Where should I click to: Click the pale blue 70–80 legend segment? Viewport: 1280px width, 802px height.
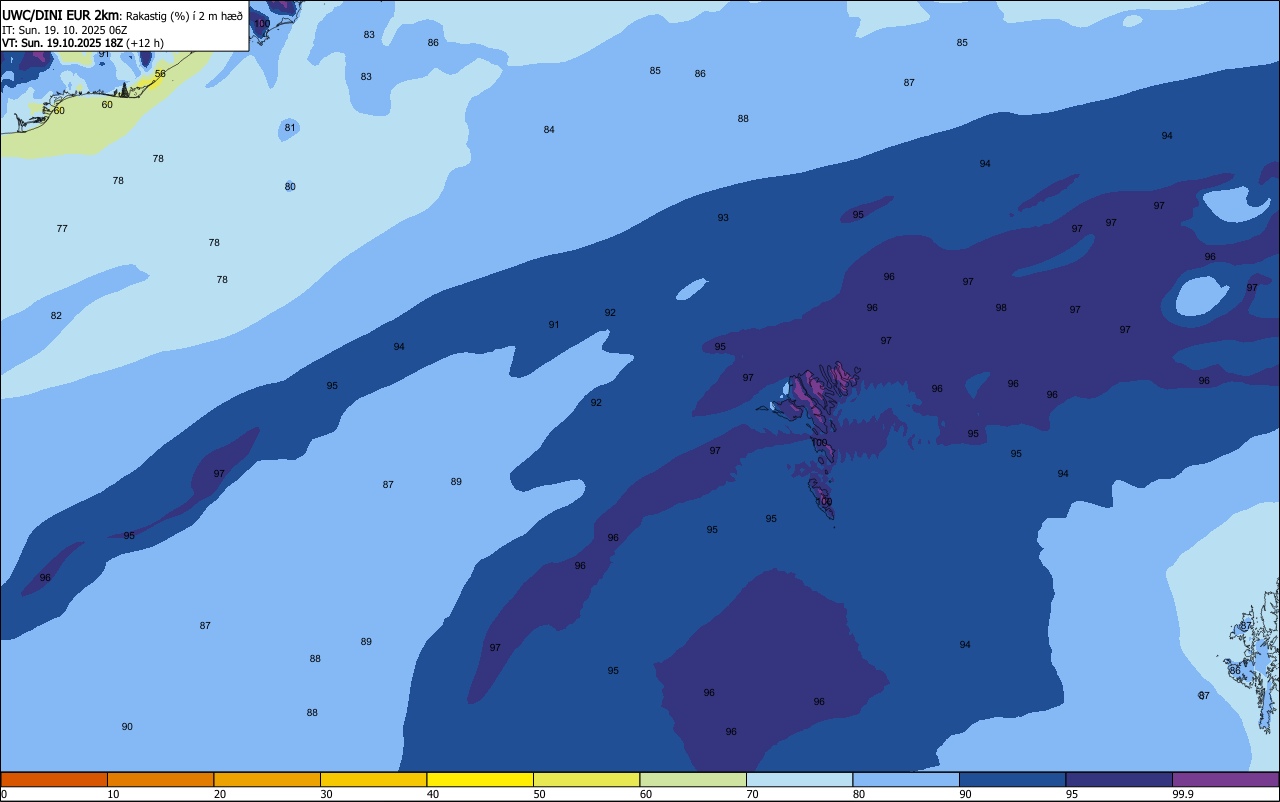coord(799,779)
